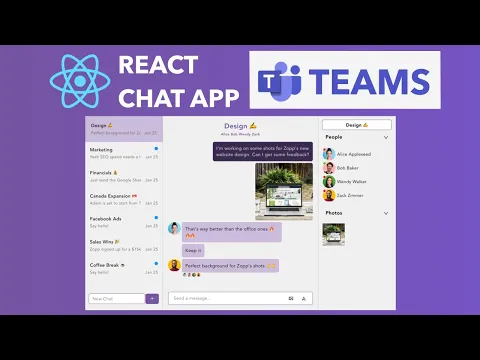This screenshot has height=360, width=480.
Task: Click the sender avatar beside 'That's way better' message
Action: click(174, 229)
